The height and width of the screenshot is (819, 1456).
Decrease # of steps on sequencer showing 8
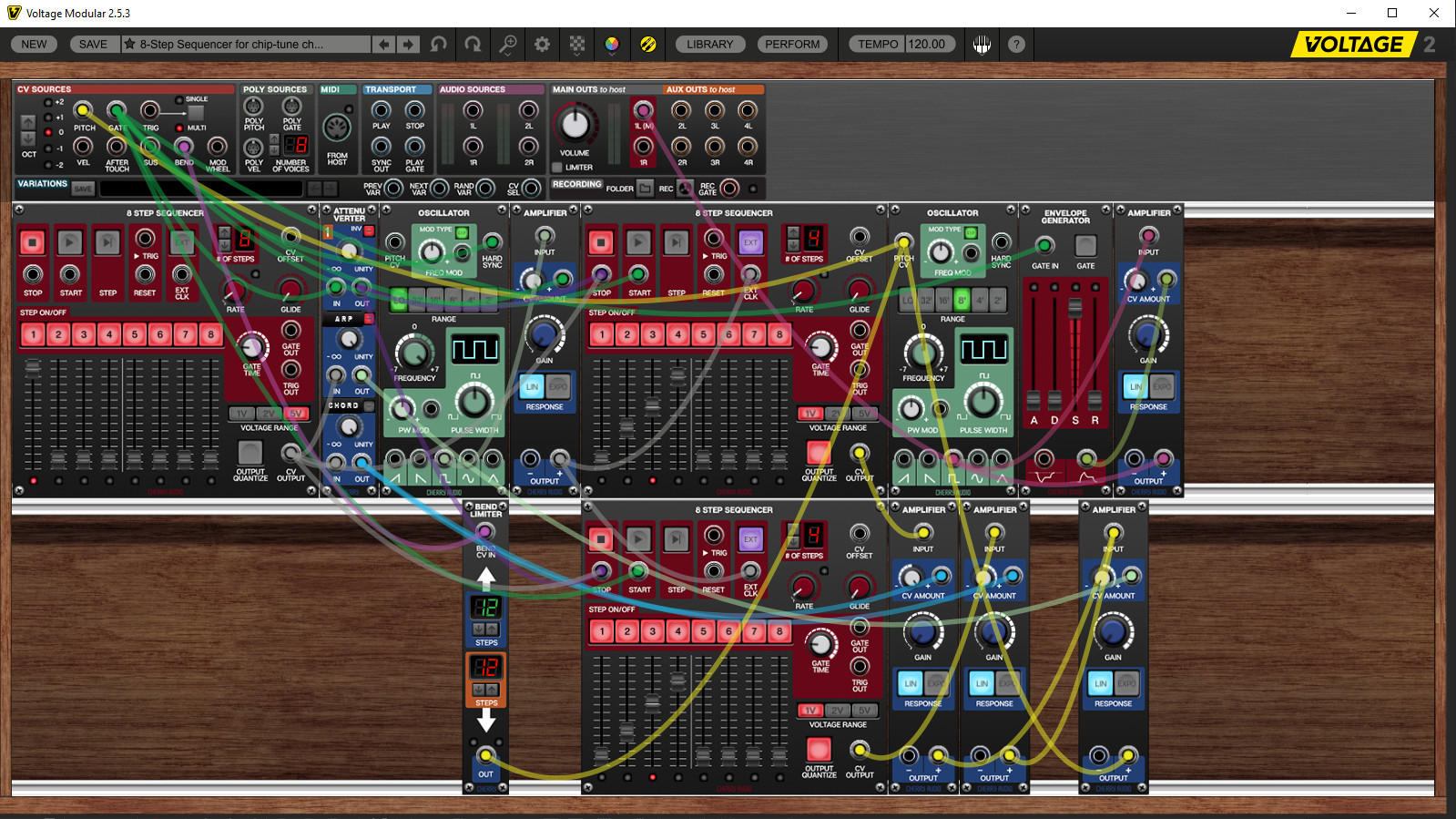pos(225,245)
